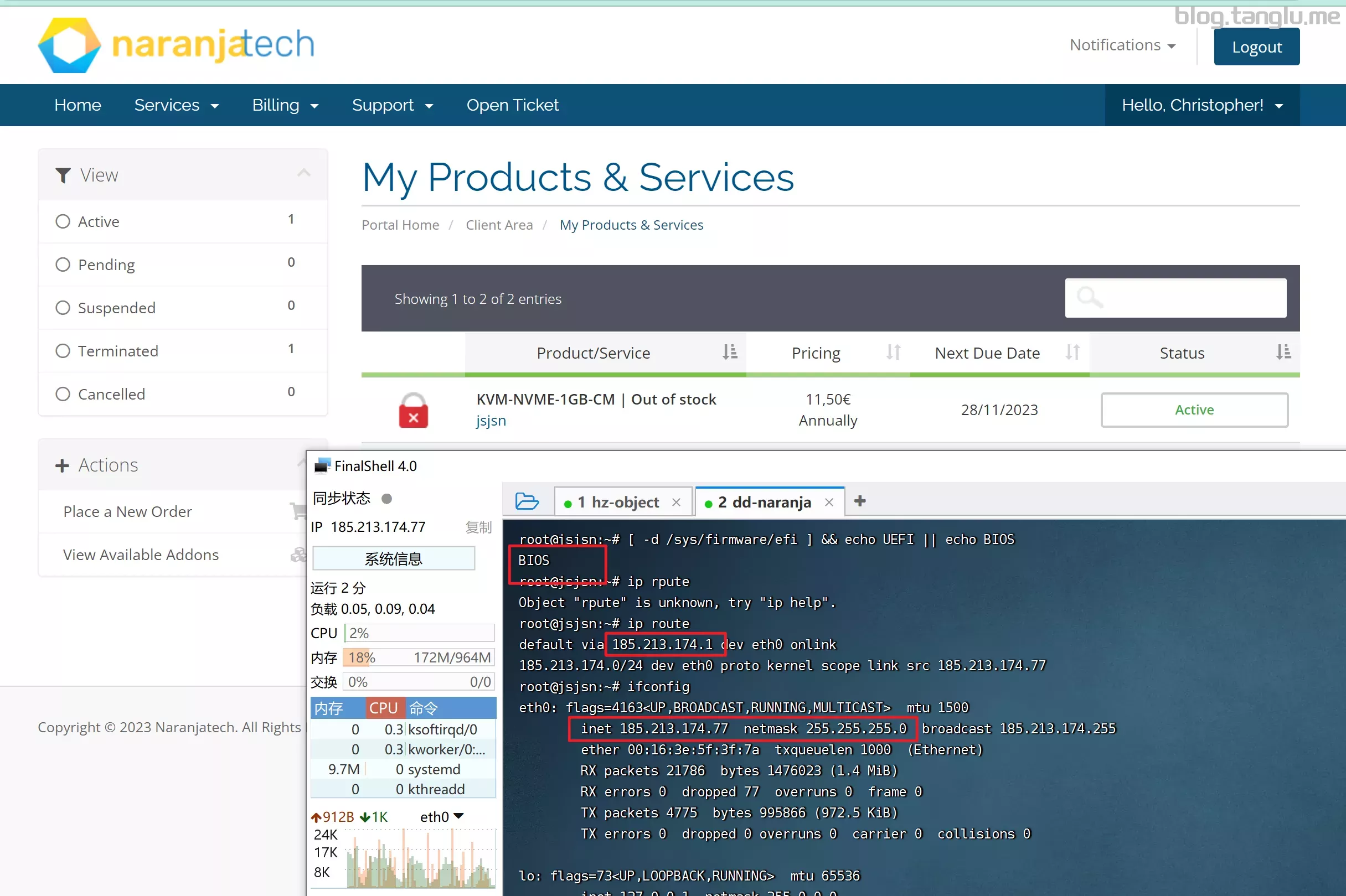
Task: Add a new FinalShell tab with plus
Action: coord(860,501)
